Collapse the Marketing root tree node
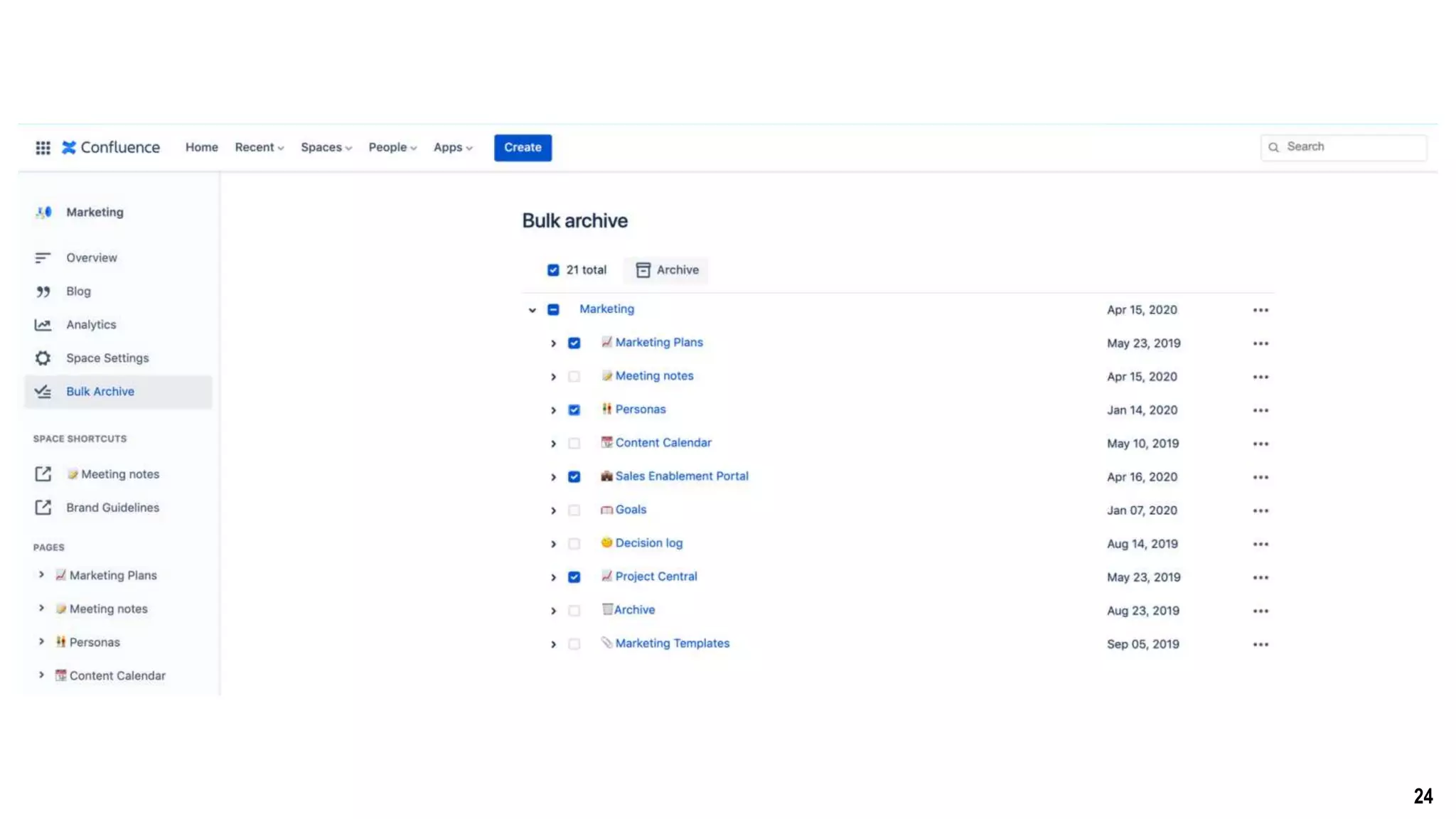1456x819 pixels. [x=532, y=310]
